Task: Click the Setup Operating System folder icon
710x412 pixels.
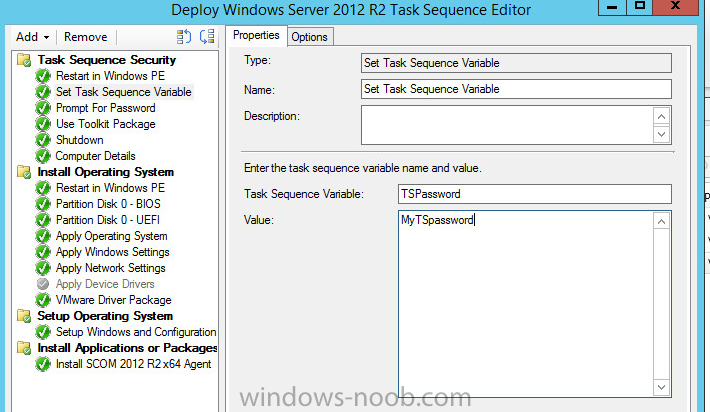Action: click(x=24, y=316)
